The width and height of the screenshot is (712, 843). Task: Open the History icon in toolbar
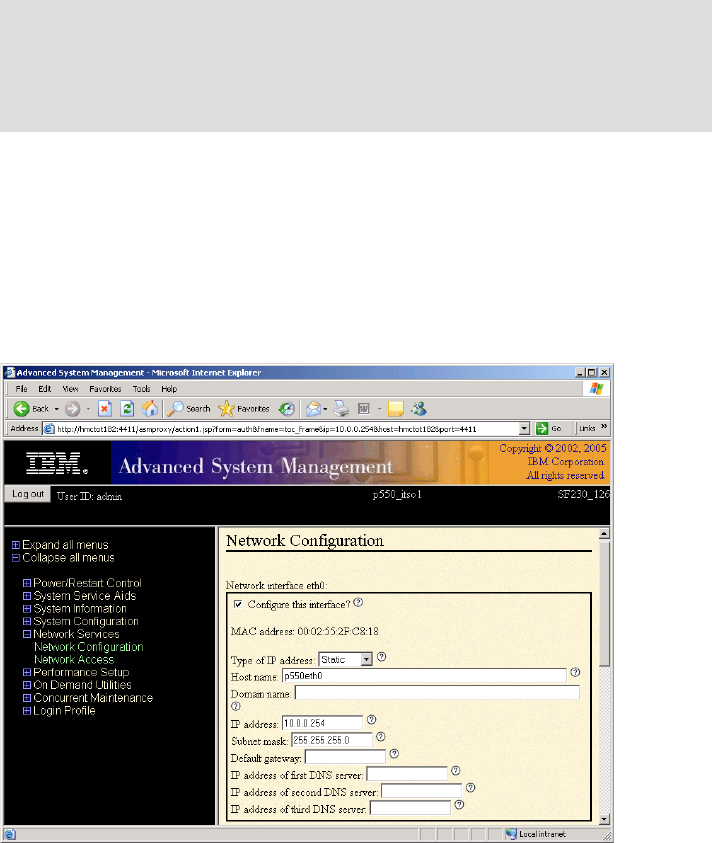pos(287,409)
